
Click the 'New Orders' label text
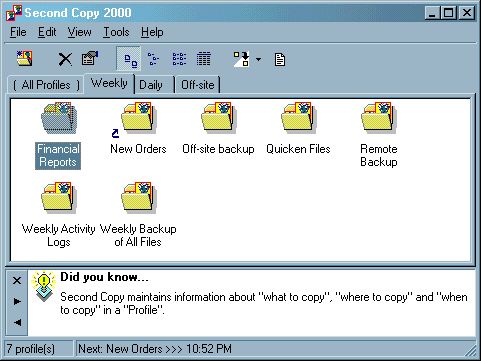point(138,149)
